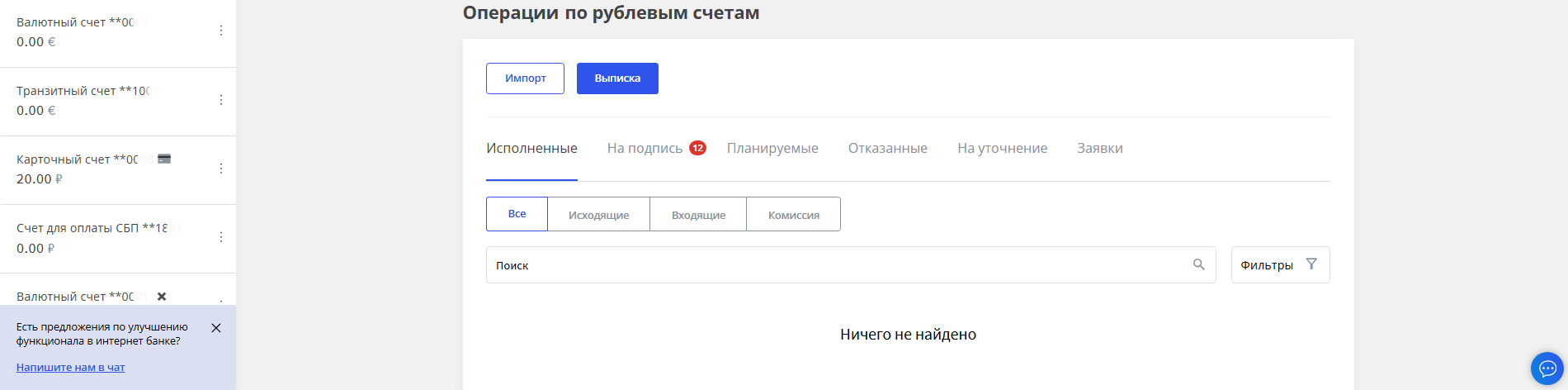Click the Импорт button
The width and height of the screenshot is (1568, 390).
tap(525, 78)
